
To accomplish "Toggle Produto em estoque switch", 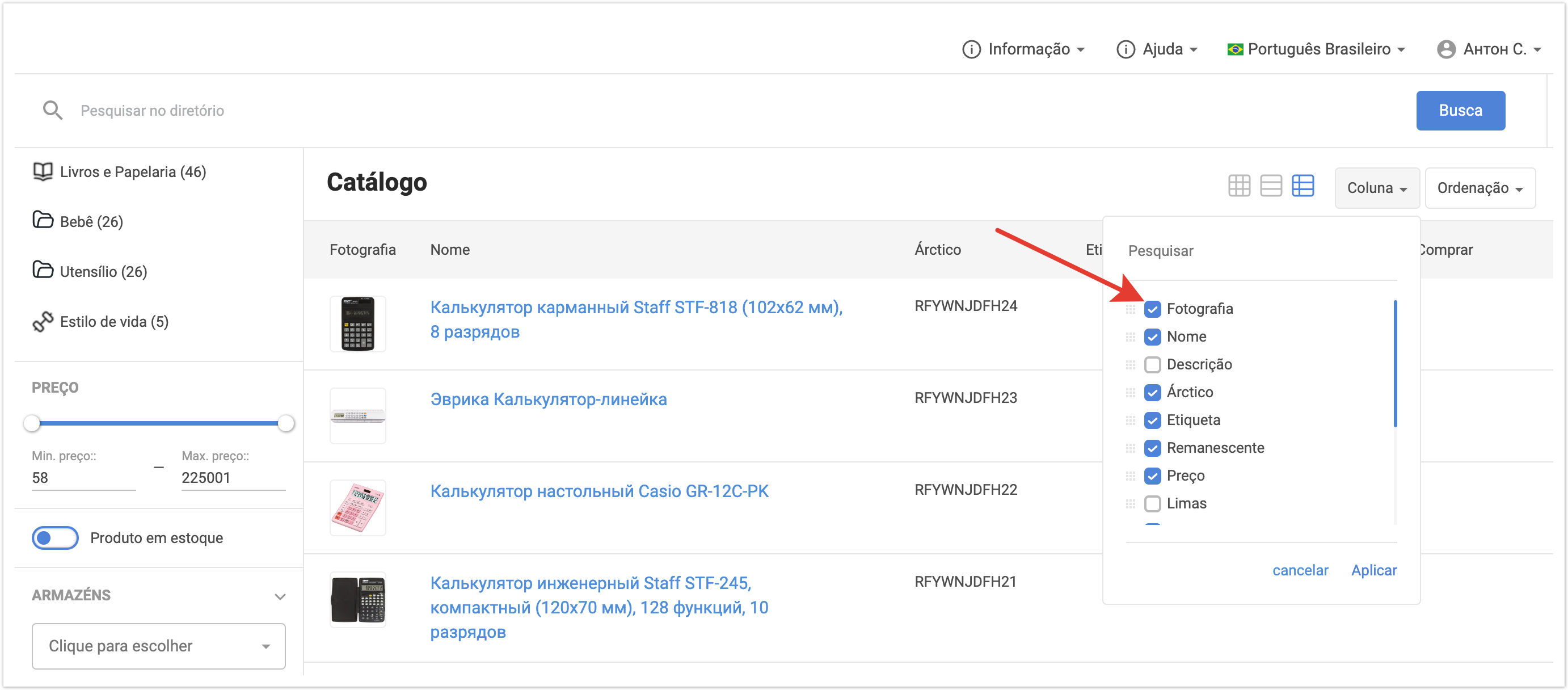I will pyautogui.click(x=55, y=538).
